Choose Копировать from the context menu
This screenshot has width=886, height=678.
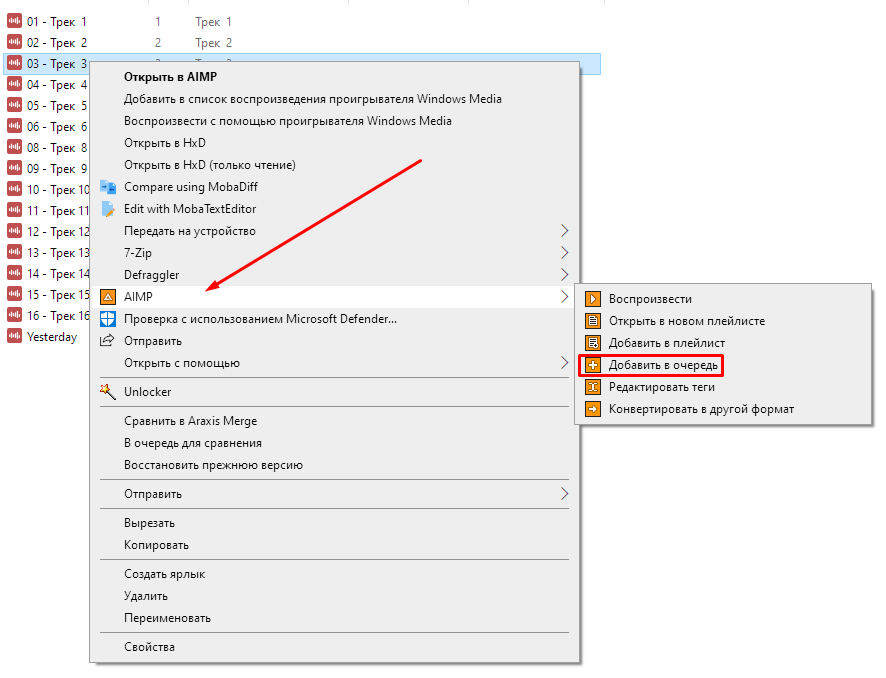coord(156,545)
